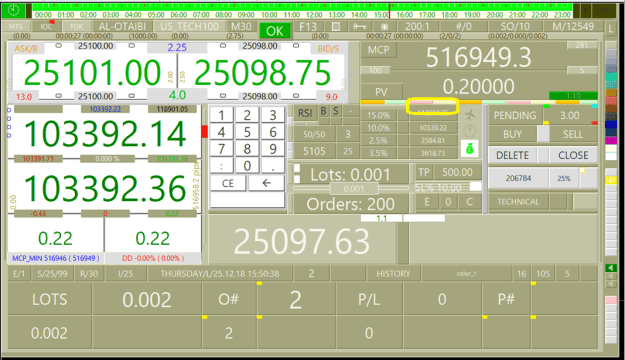Click the key icon in the toolbar
625x360 pixels.
pos(359,27)
